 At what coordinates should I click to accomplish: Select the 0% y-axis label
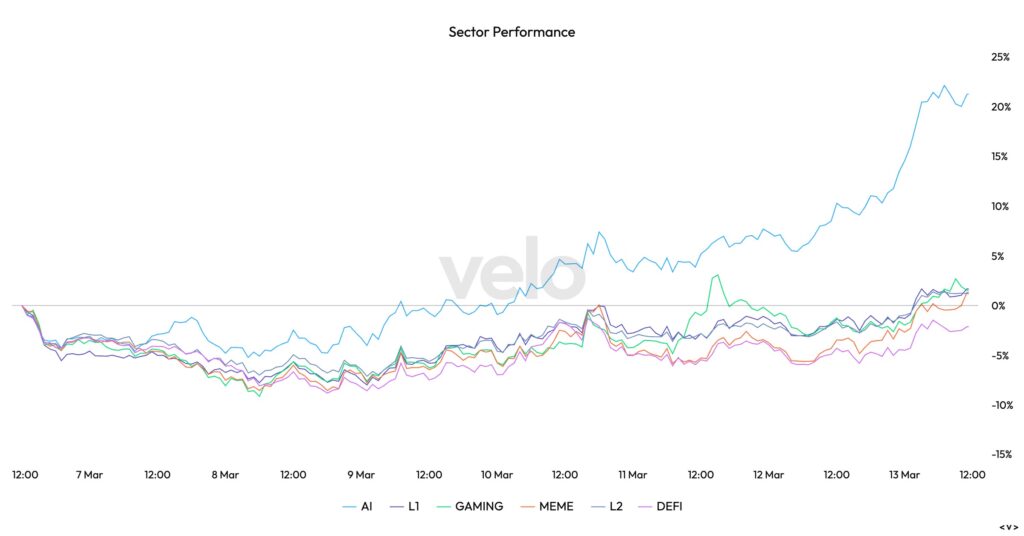pos(999,306)
